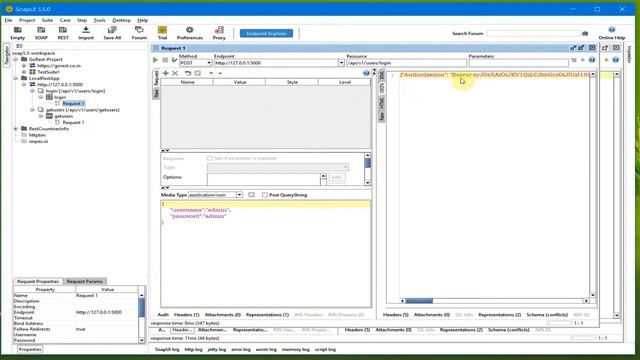Click the parameter details panel vertical scrollbar

[x=367, y=169]
